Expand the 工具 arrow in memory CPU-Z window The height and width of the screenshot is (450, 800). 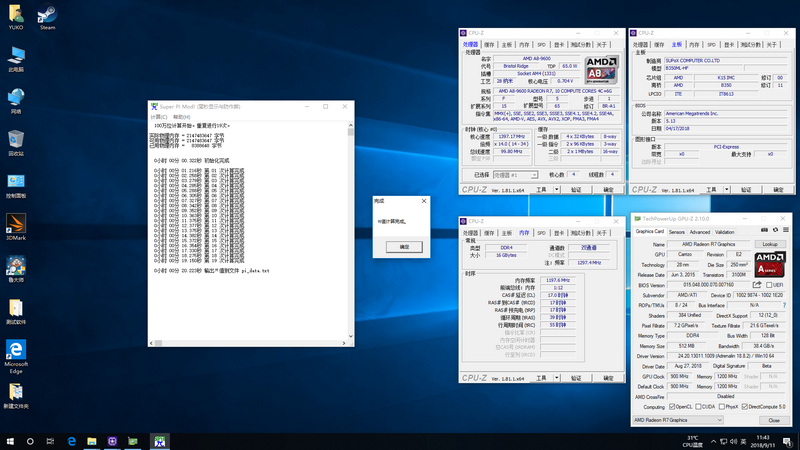557,378
